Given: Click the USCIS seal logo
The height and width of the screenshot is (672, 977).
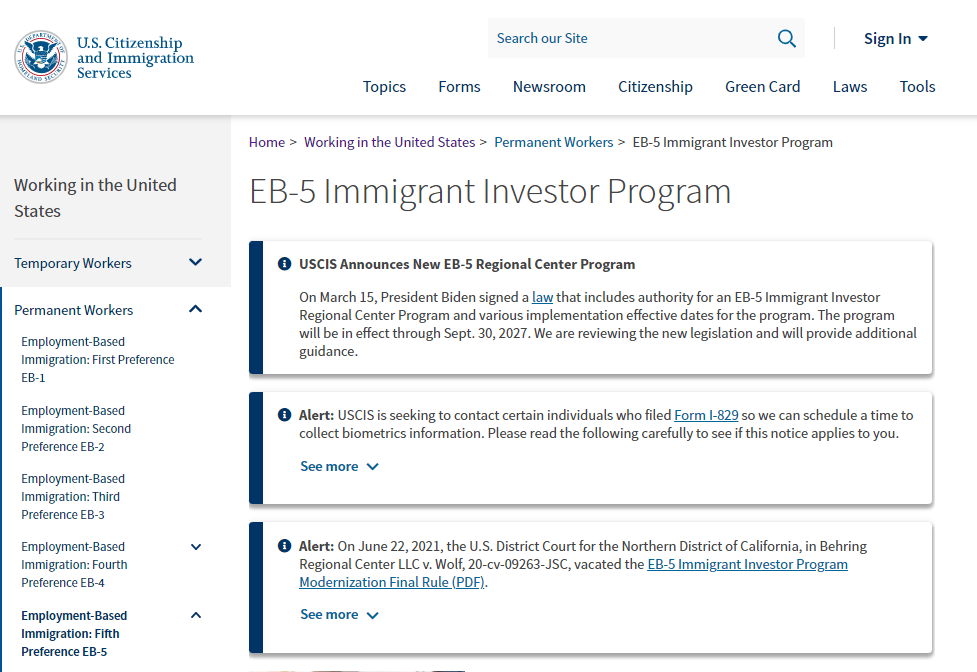Looking at the screenshot, I should 41,57.
